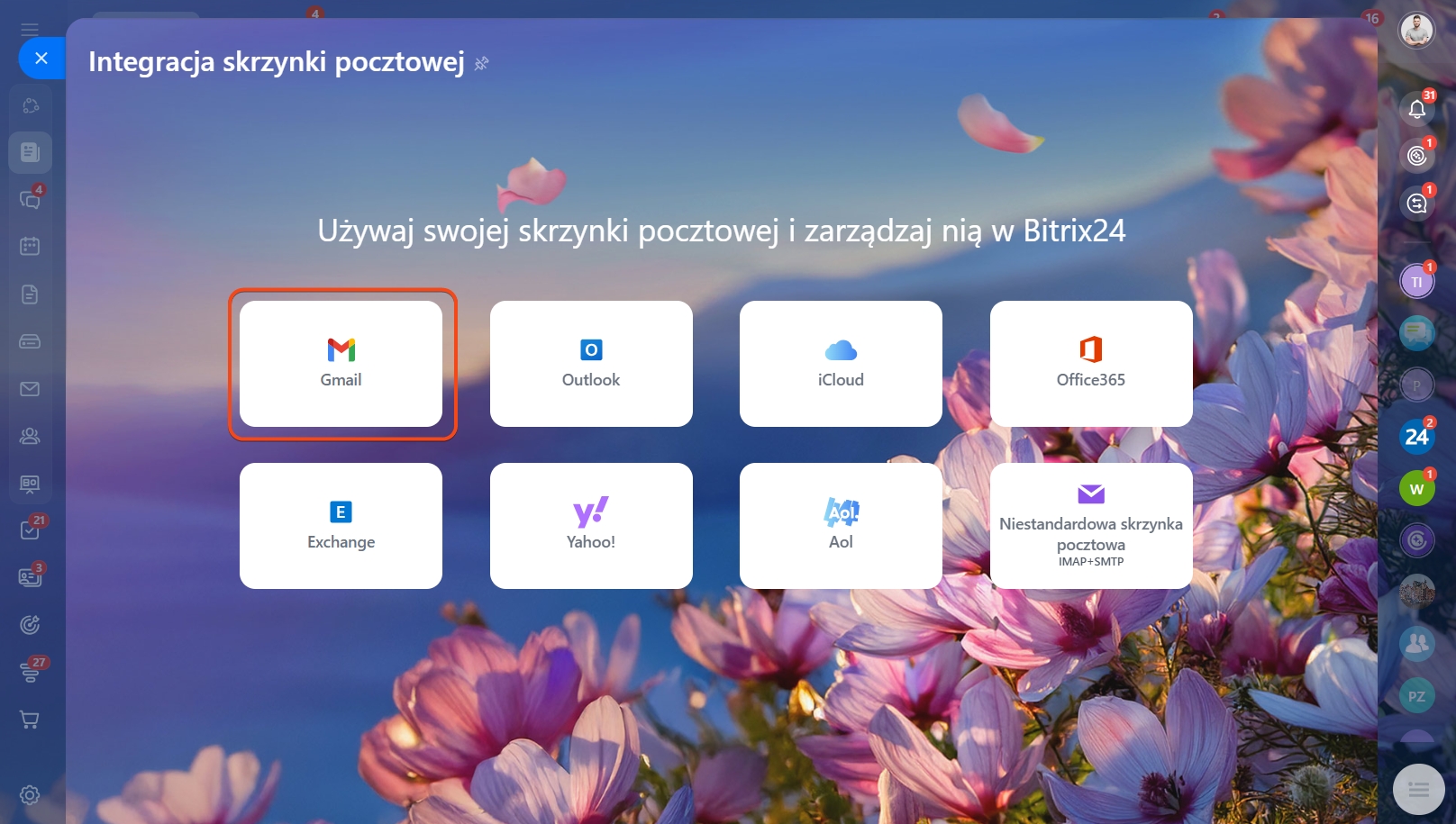Screen dimensions: 1456x824
Task: Open the chat with TI avatar
Action: coord(1417,282)
